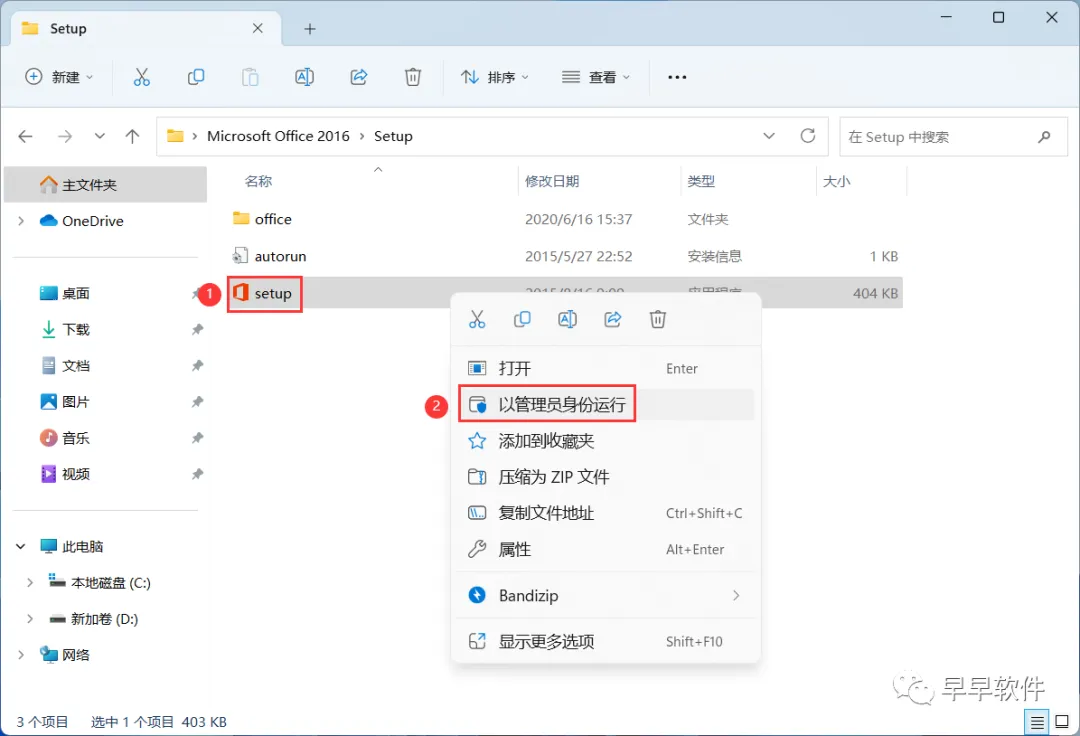Viewport: 1080px width, 736px height.
Task: Open the toolbar's three-dots more options
Action: 677,77
